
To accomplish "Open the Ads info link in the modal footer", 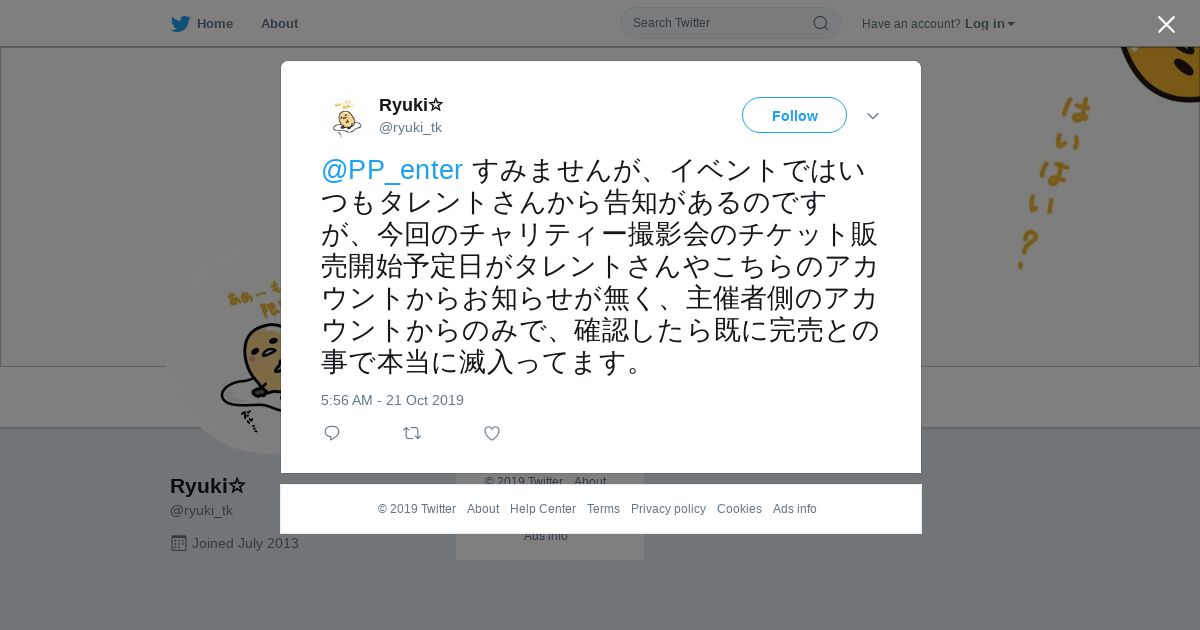I will [x=795, y=509].
